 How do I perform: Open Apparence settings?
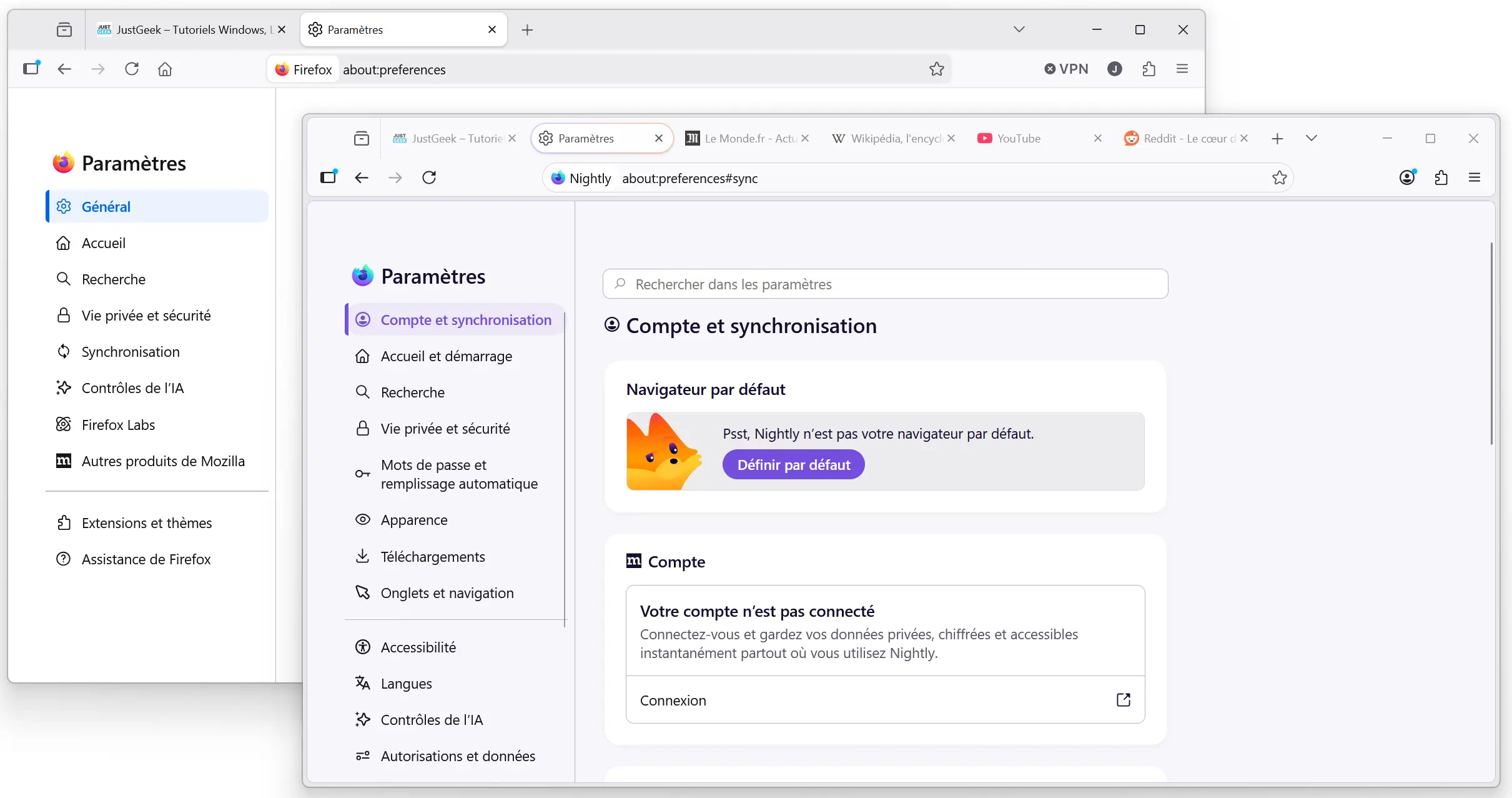[455, 520]
